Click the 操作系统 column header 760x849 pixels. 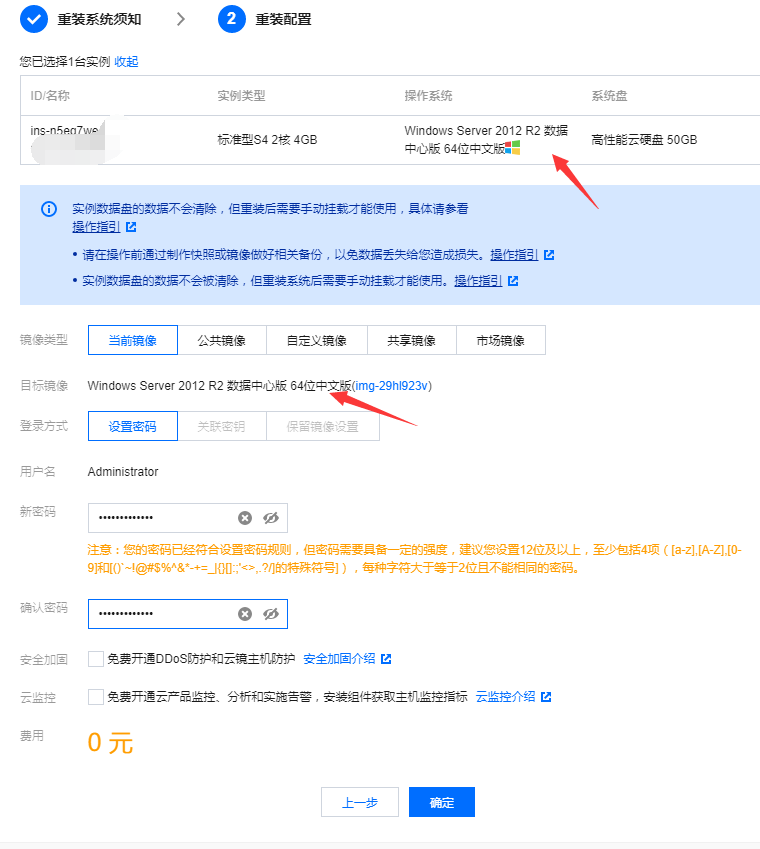pyautogui.click(x=428, y=96)
